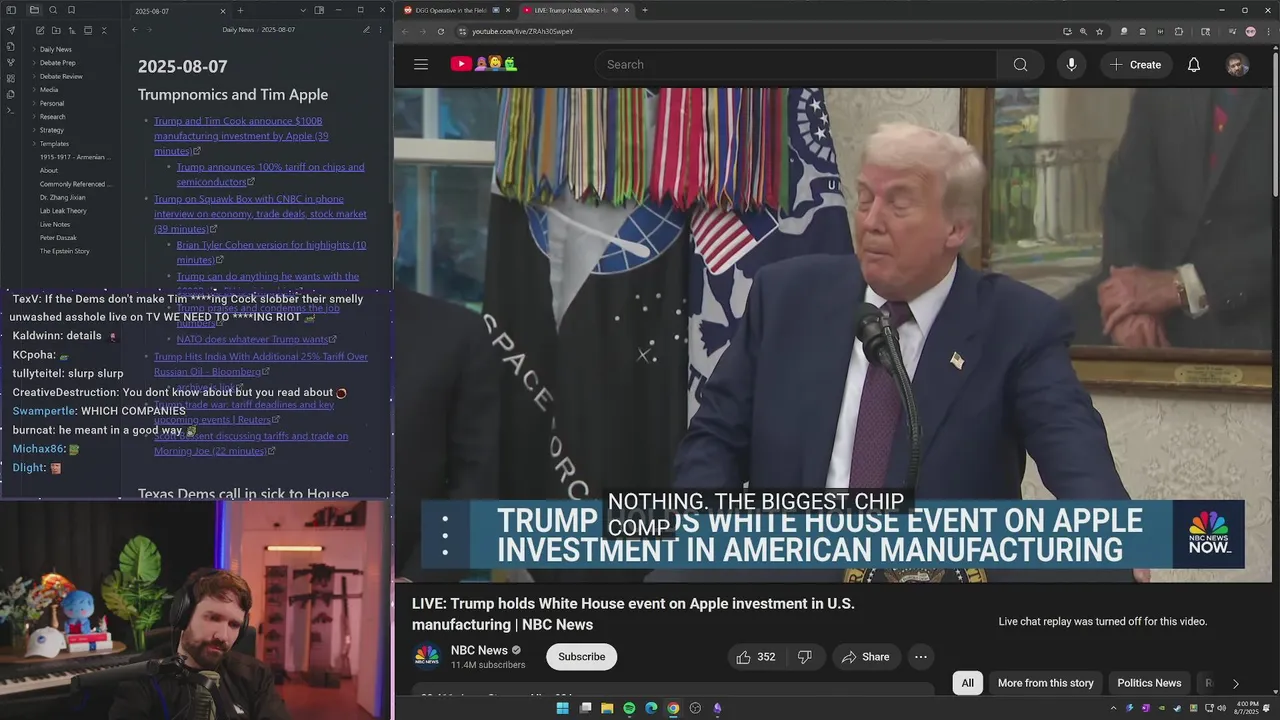1280x720 pixels.
Task: Open Obsidian note more options menu
Action: [381, 30]
